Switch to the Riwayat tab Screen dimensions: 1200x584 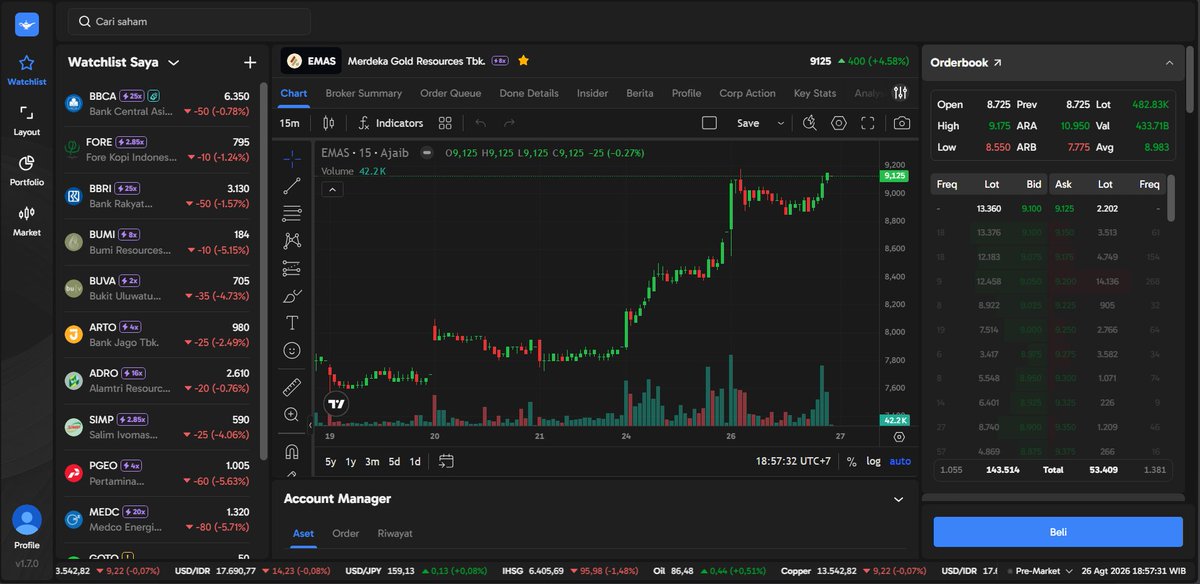(395, 533)
